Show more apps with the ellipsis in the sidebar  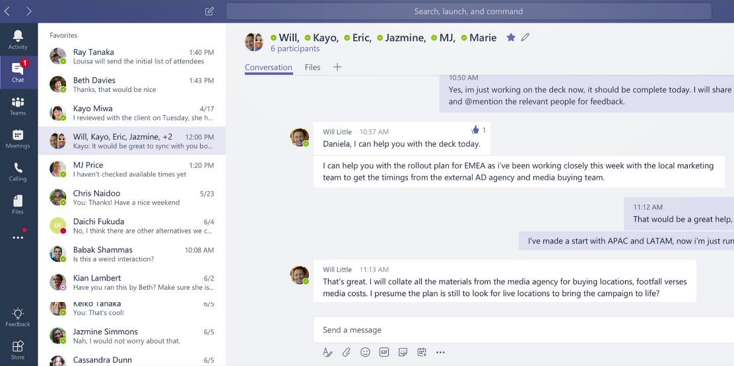click(x=18, y=238)
